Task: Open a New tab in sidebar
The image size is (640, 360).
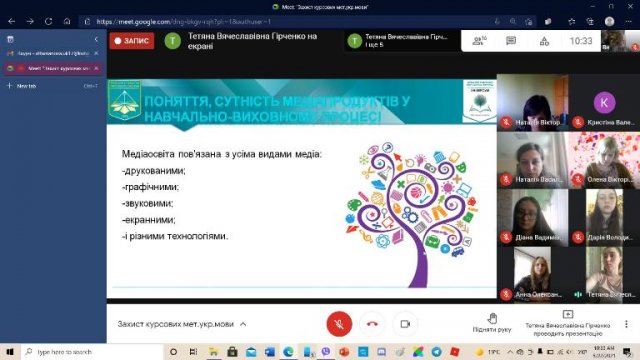Action: tap(52, 86)
